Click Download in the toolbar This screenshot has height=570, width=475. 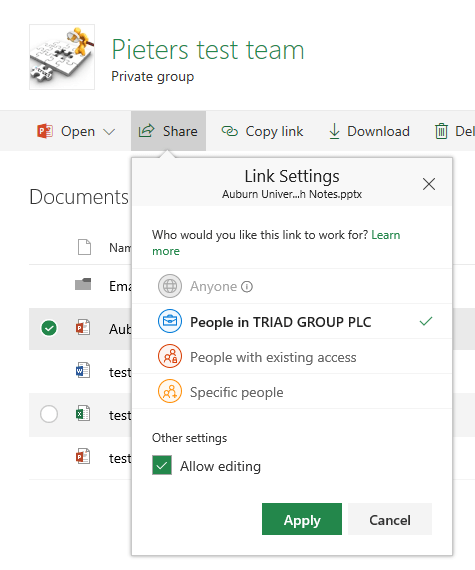(369, 131)
